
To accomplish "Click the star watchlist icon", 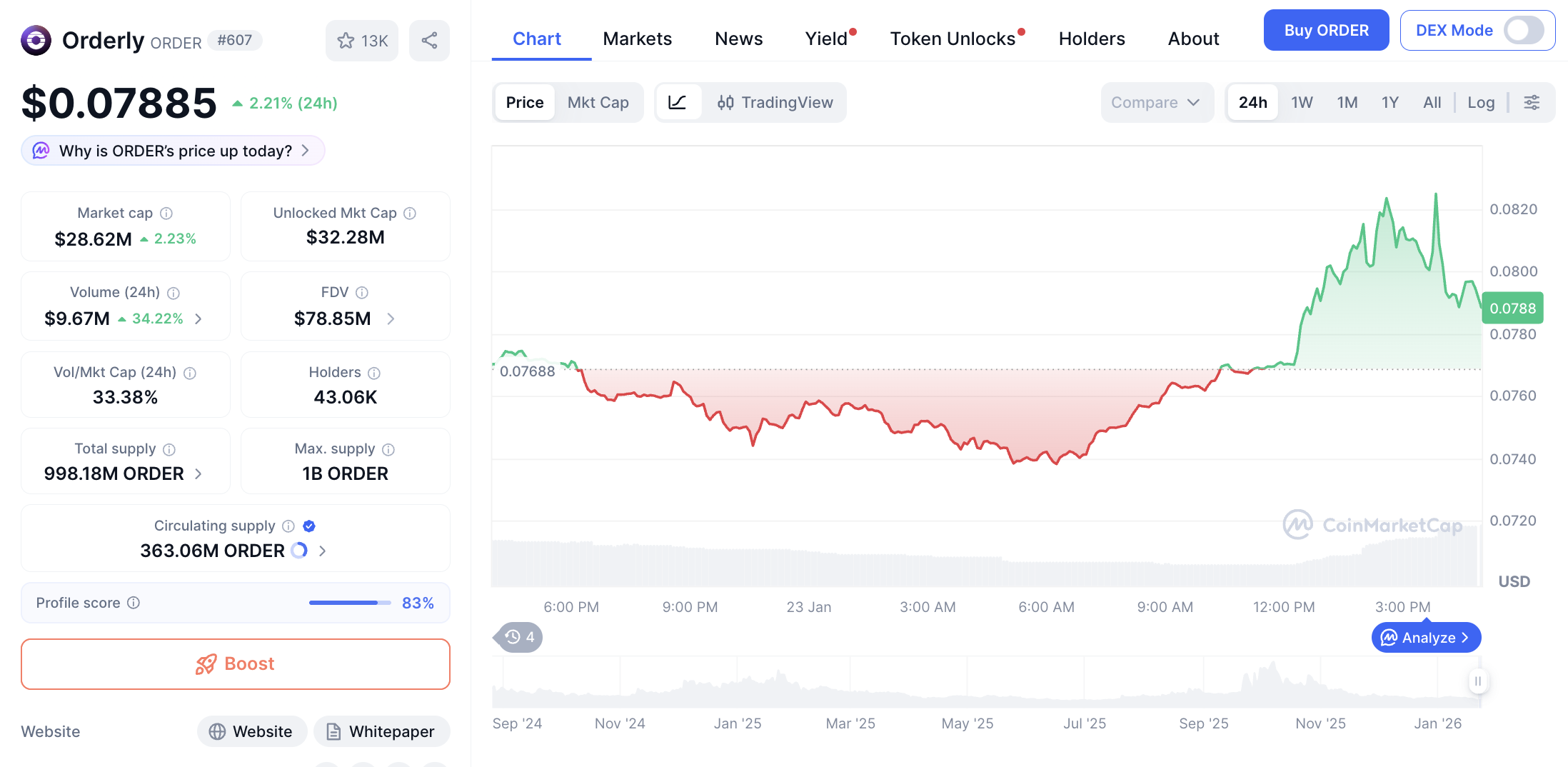I will coord(346,41).
